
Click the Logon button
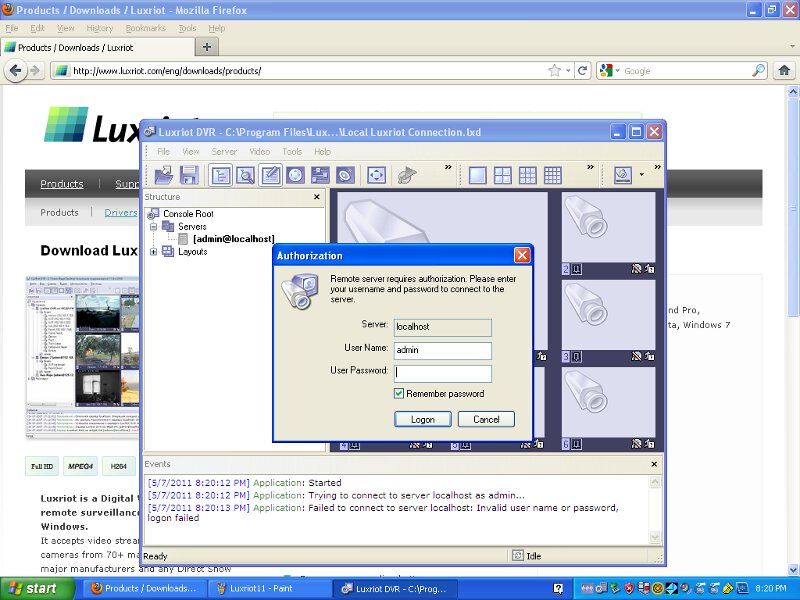point(423,419)
